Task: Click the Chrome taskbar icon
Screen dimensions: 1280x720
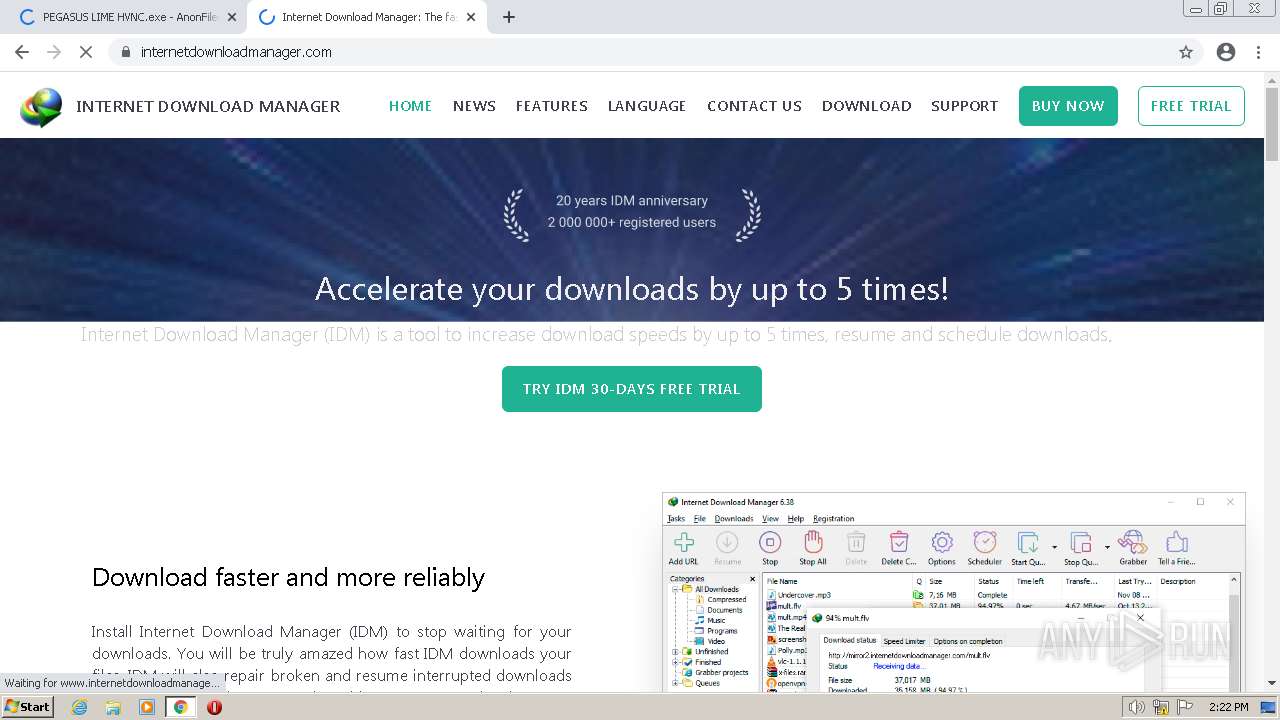Action: tap(181, 707)
